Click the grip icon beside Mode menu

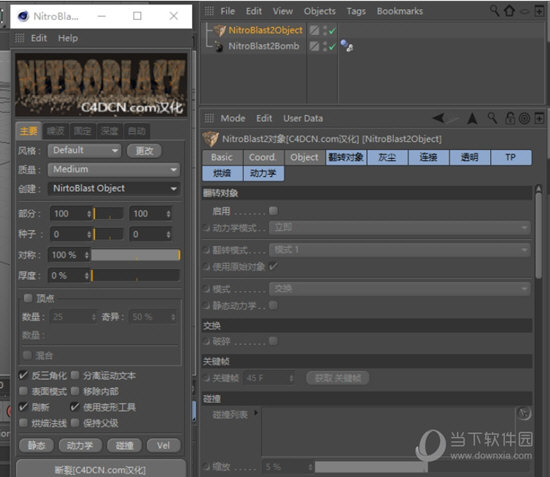tap(209, 118)
